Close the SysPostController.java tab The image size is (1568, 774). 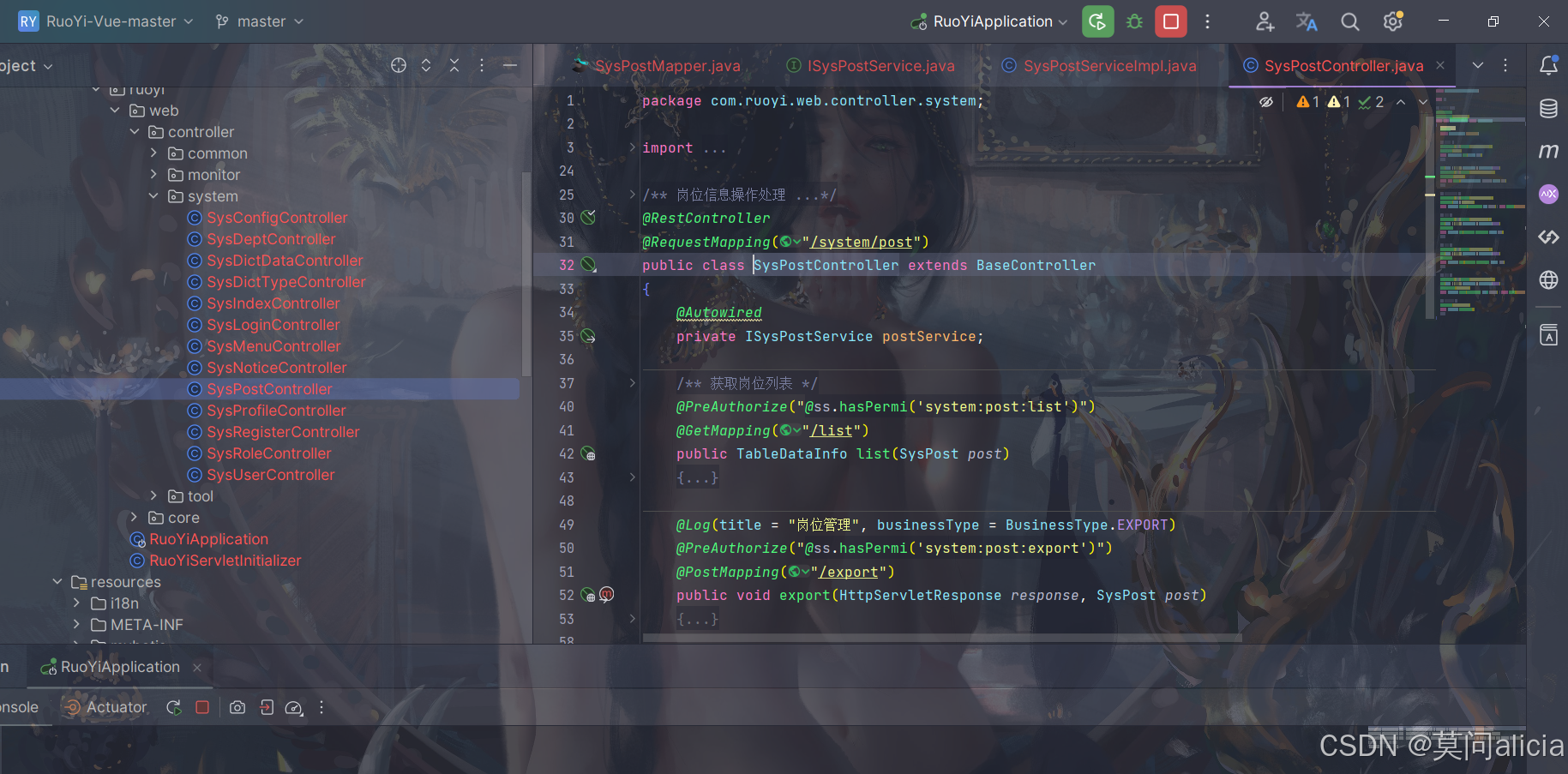1440,65
